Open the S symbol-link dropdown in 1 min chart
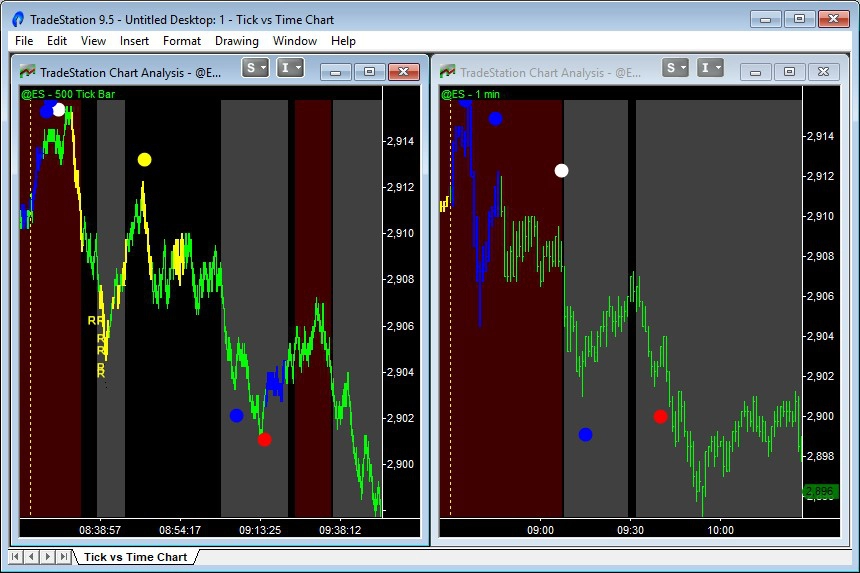The width and height of the screenshot is (860, 573). (x=675, y=68)
